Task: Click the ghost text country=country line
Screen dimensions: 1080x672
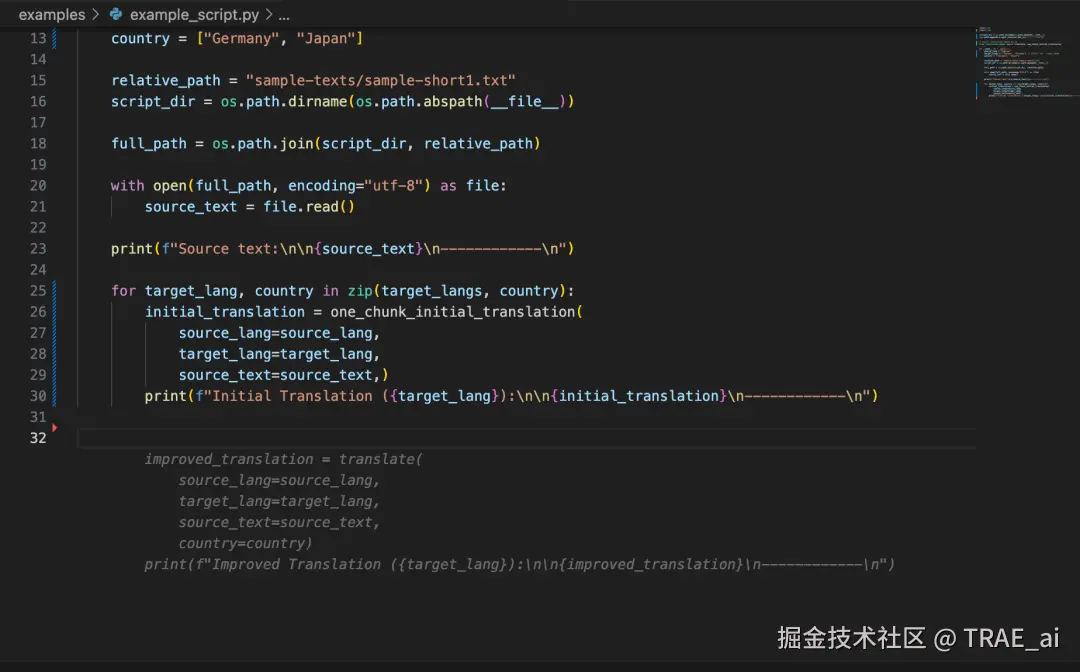Action: pyautogui.click(x=245, y=544)
